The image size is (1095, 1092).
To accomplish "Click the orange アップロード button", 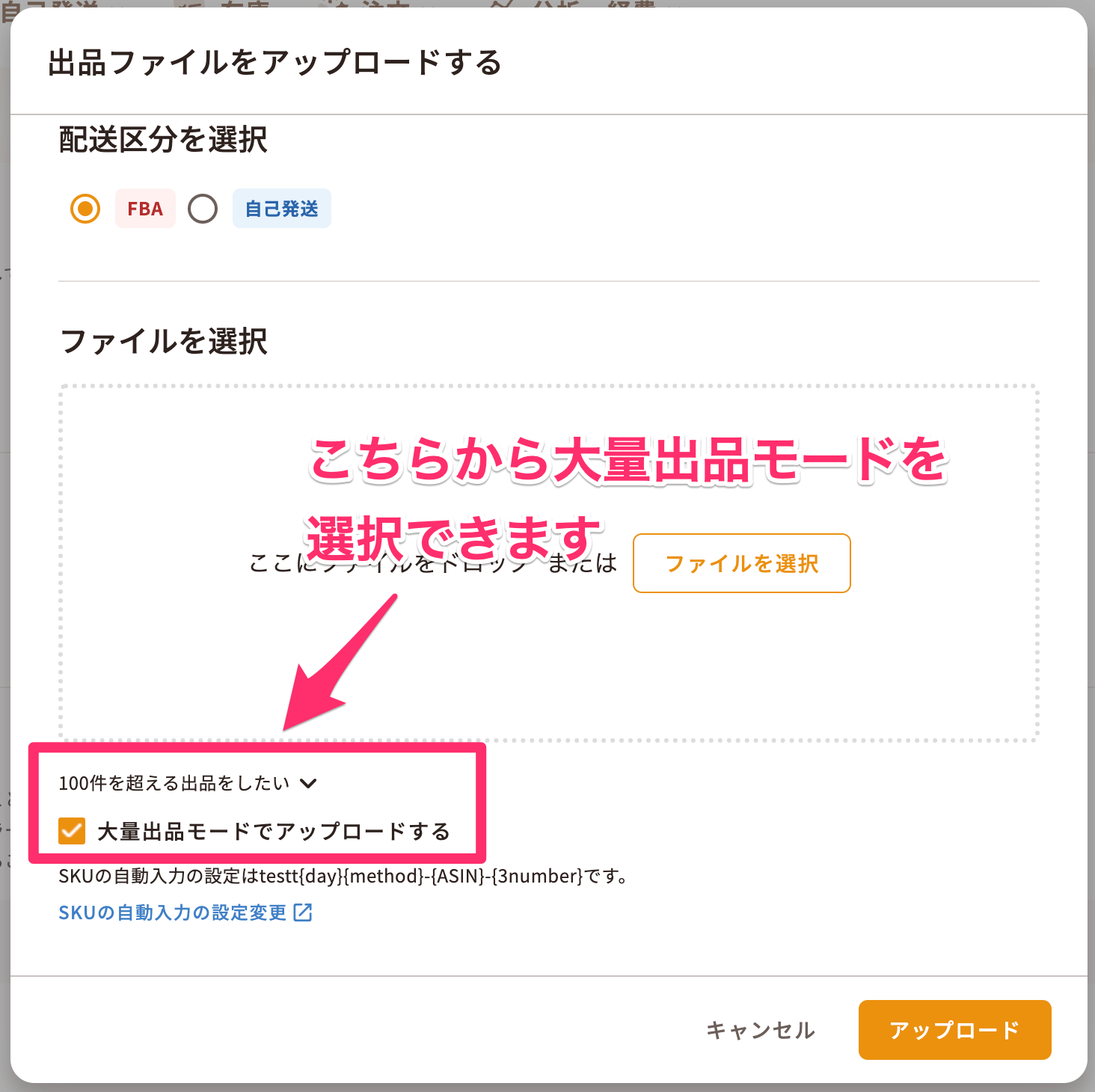I will [x=954, y=1030].
